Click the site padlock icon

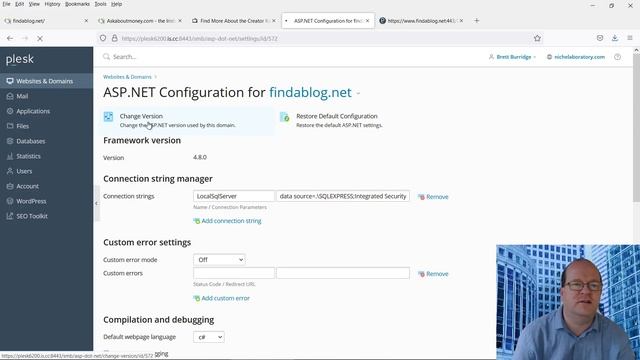(115, 38)
